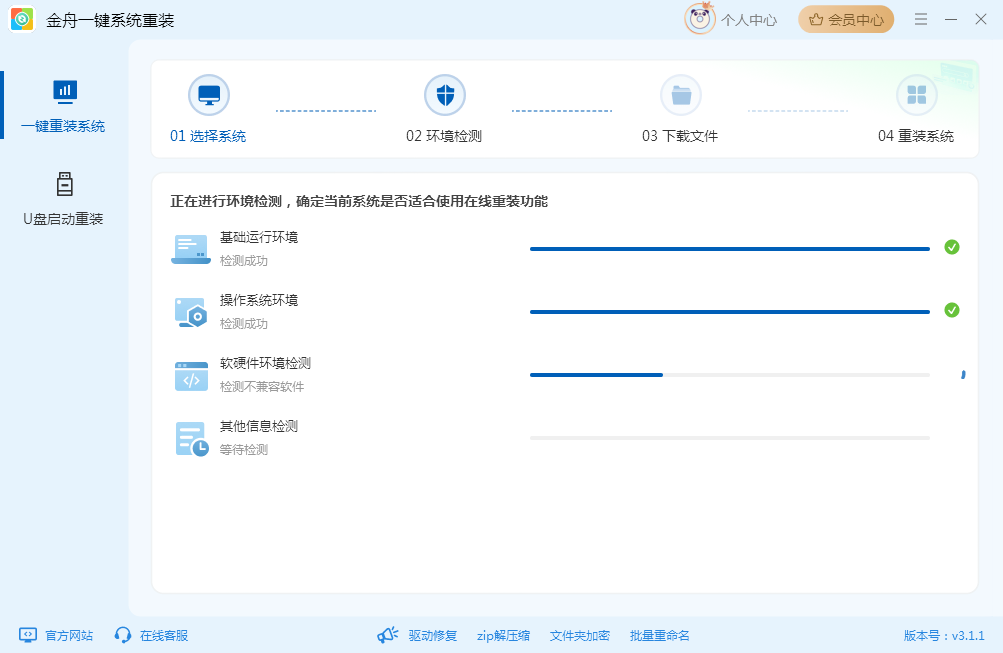
Task: Click the 软硬件环境检测 code window icon
Action: pyautogui.click(x=190, y=375)
